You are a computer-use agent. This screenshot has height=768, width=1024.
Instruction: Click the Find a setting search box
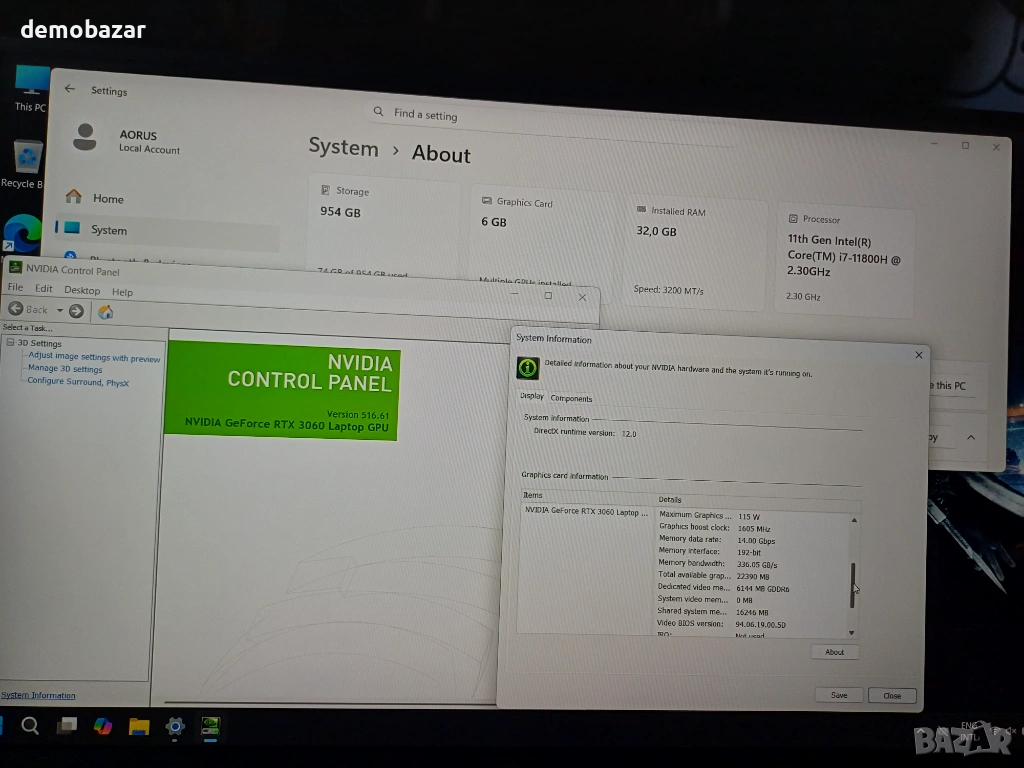(x=560, y=115)
